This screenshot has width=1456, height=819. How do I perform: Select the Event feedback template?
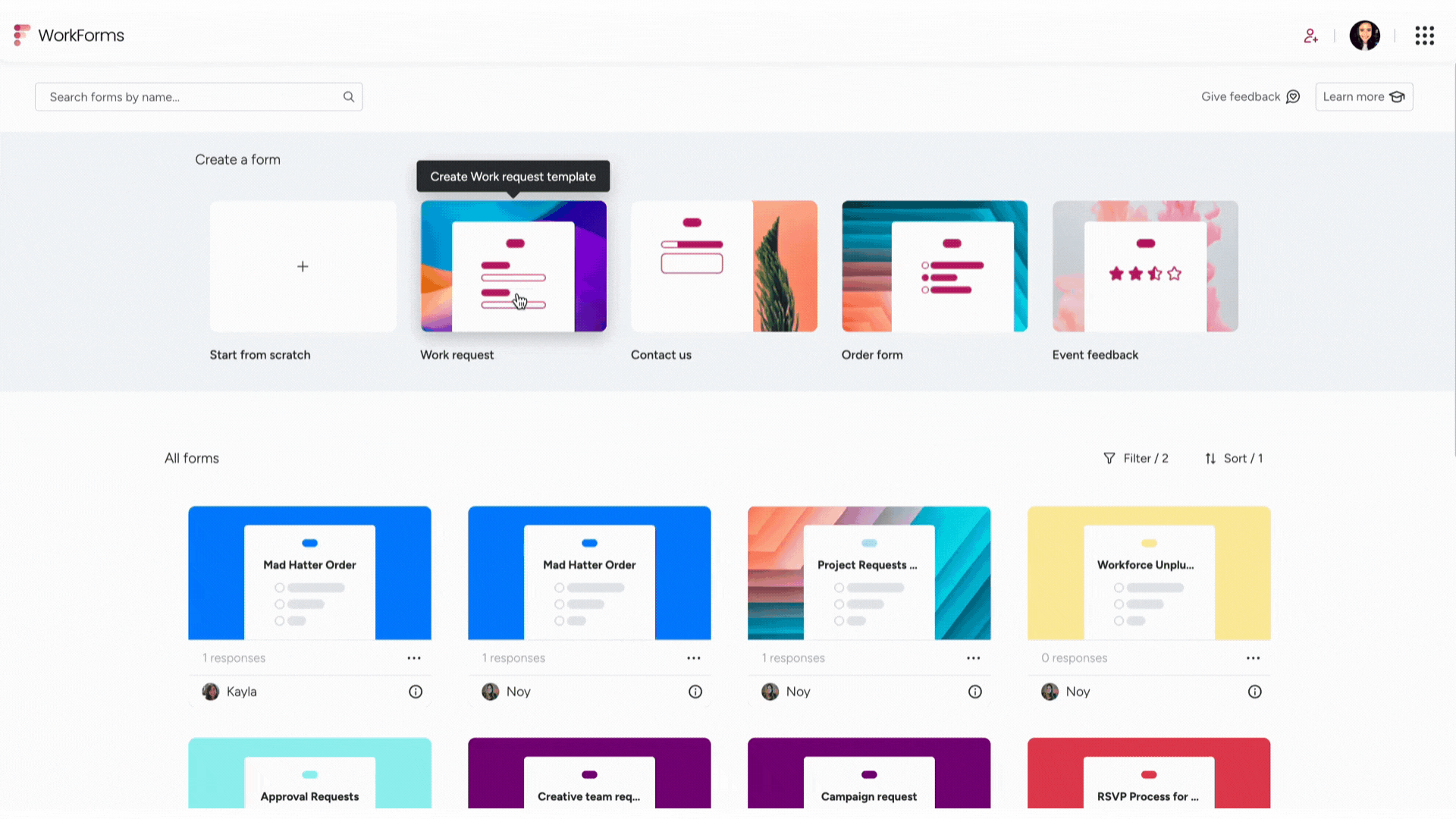coord(1145,266)
